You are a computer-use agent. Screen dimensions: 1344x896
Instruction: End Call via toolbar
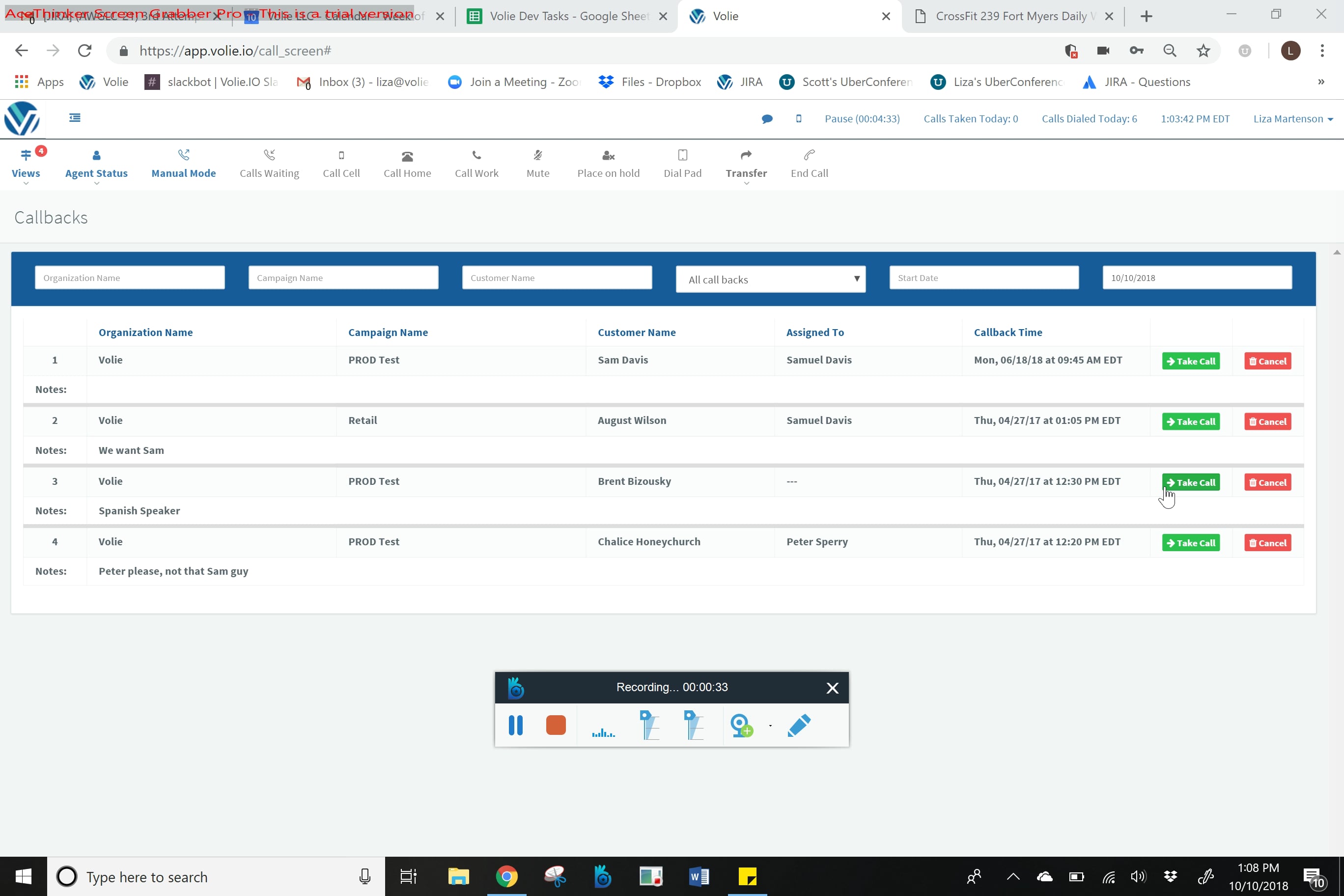(809, 165)
